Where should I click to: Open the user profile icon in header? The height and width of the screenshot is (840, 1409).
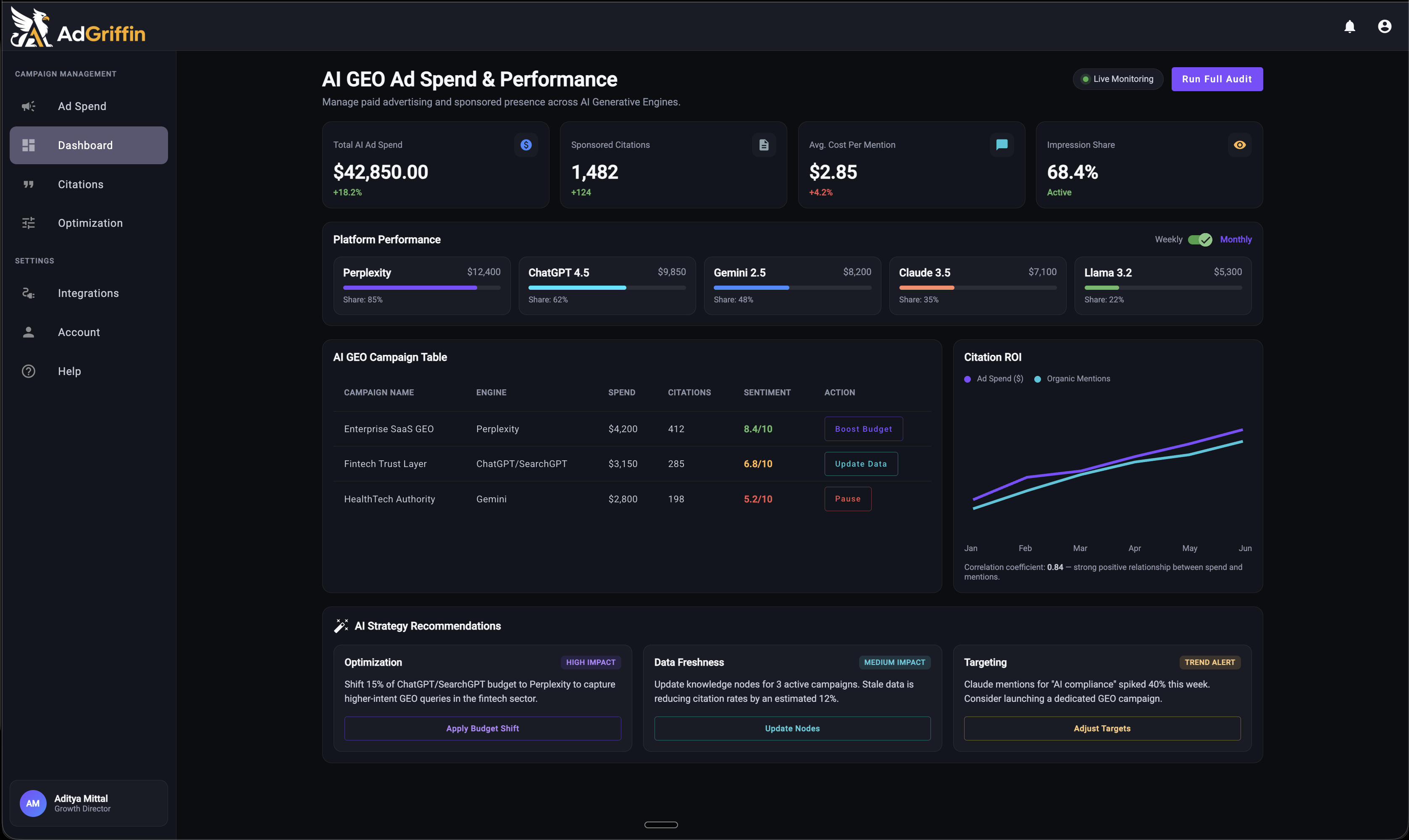pyautogui.click(x=1385, y=26)
